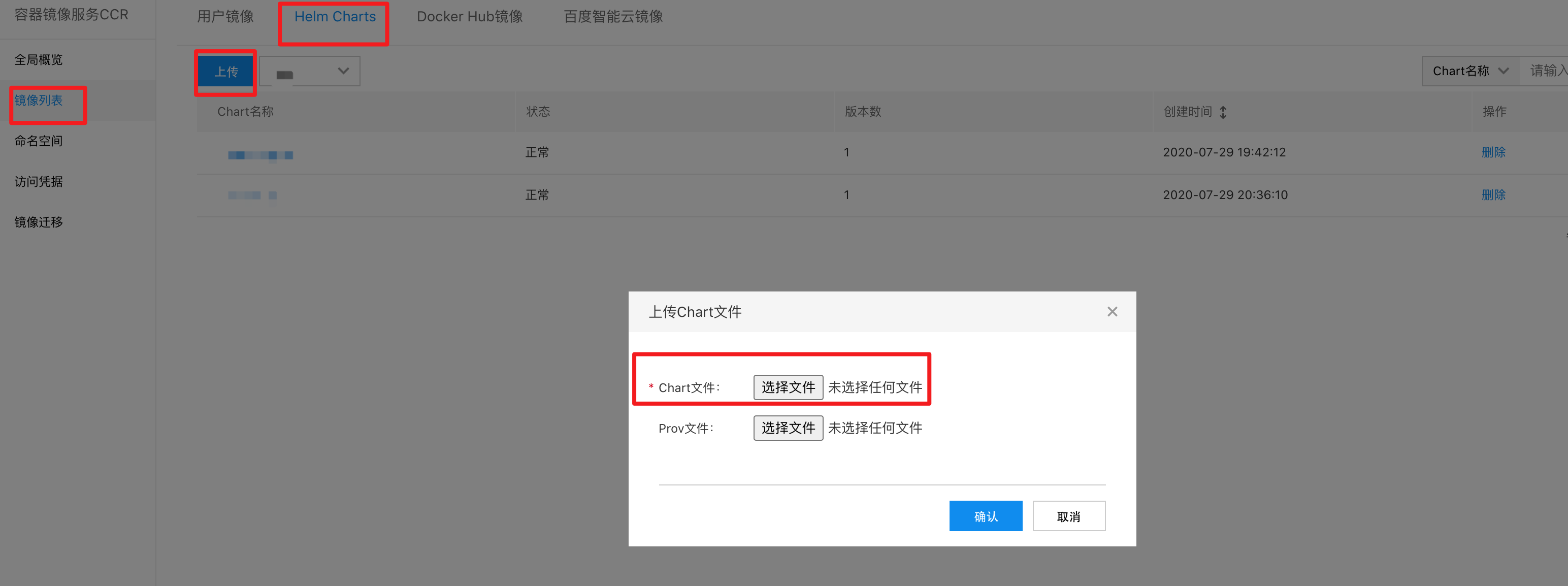Click the 上传Chart文件 dialog title
Image resolution: width=1568 pixels, height=586 pixels.
[695, 312]
